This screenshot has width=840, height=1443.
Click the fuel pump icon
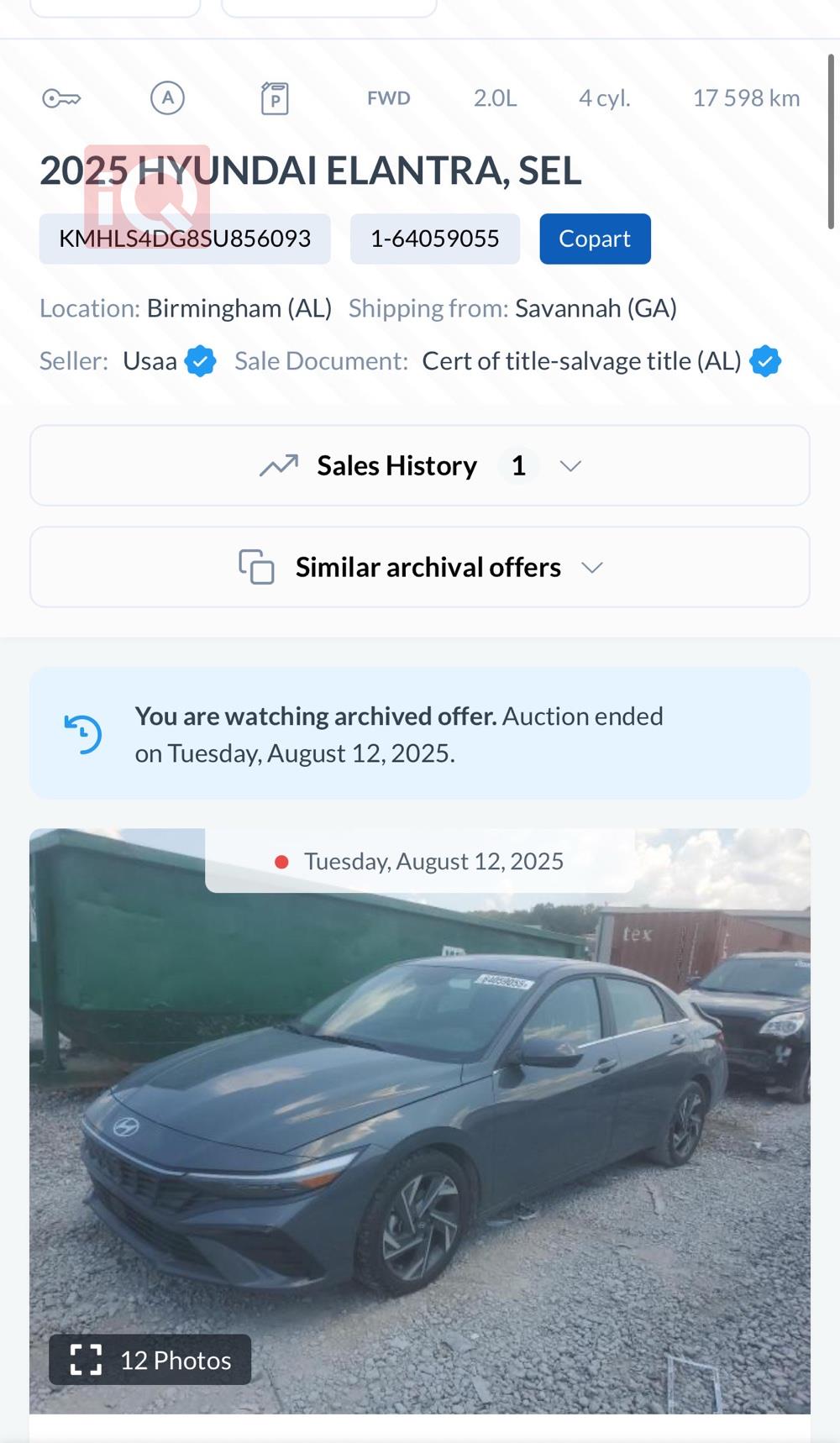tap(275, 98)
